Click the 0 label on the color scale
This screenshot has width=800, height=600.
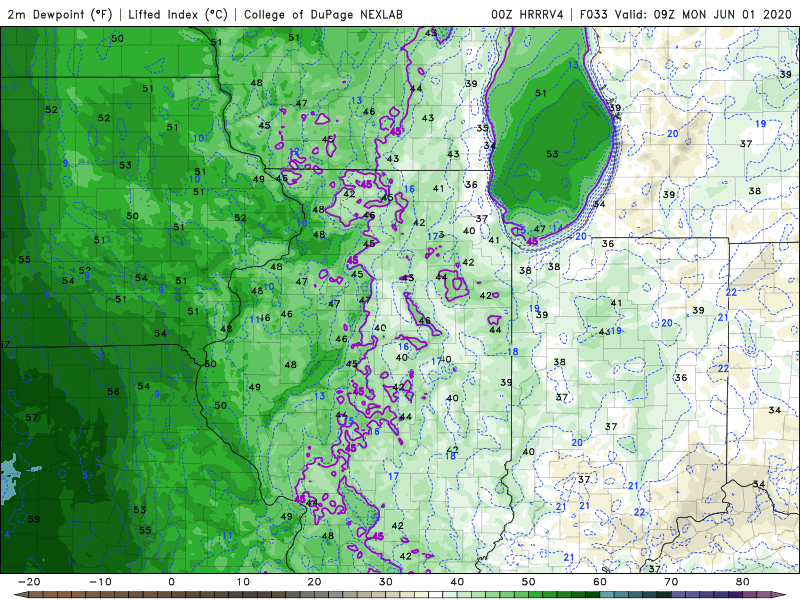coord(171,582)
